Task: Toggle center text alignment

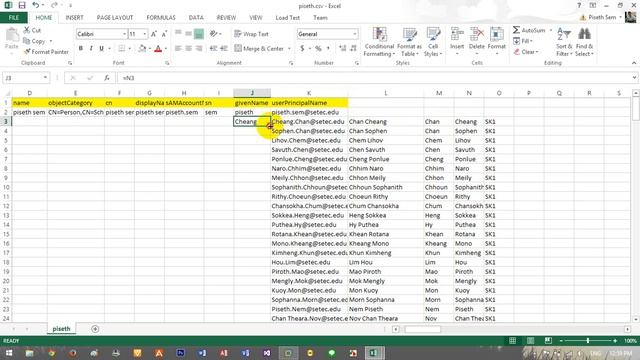Action: [189, 49]
